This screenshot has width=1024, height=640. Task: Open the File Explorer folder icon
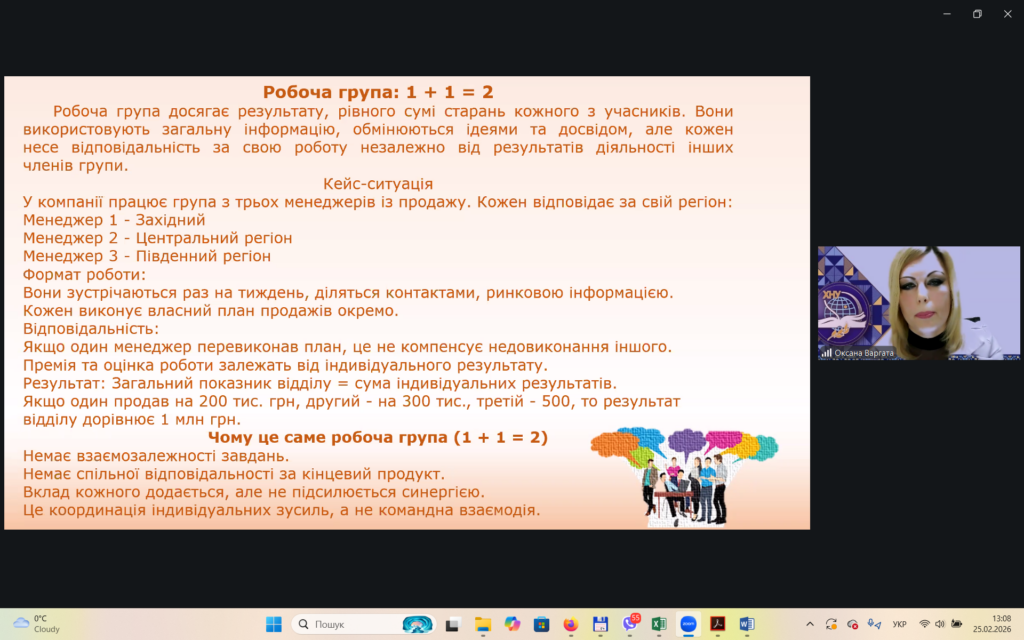(483, 624)
